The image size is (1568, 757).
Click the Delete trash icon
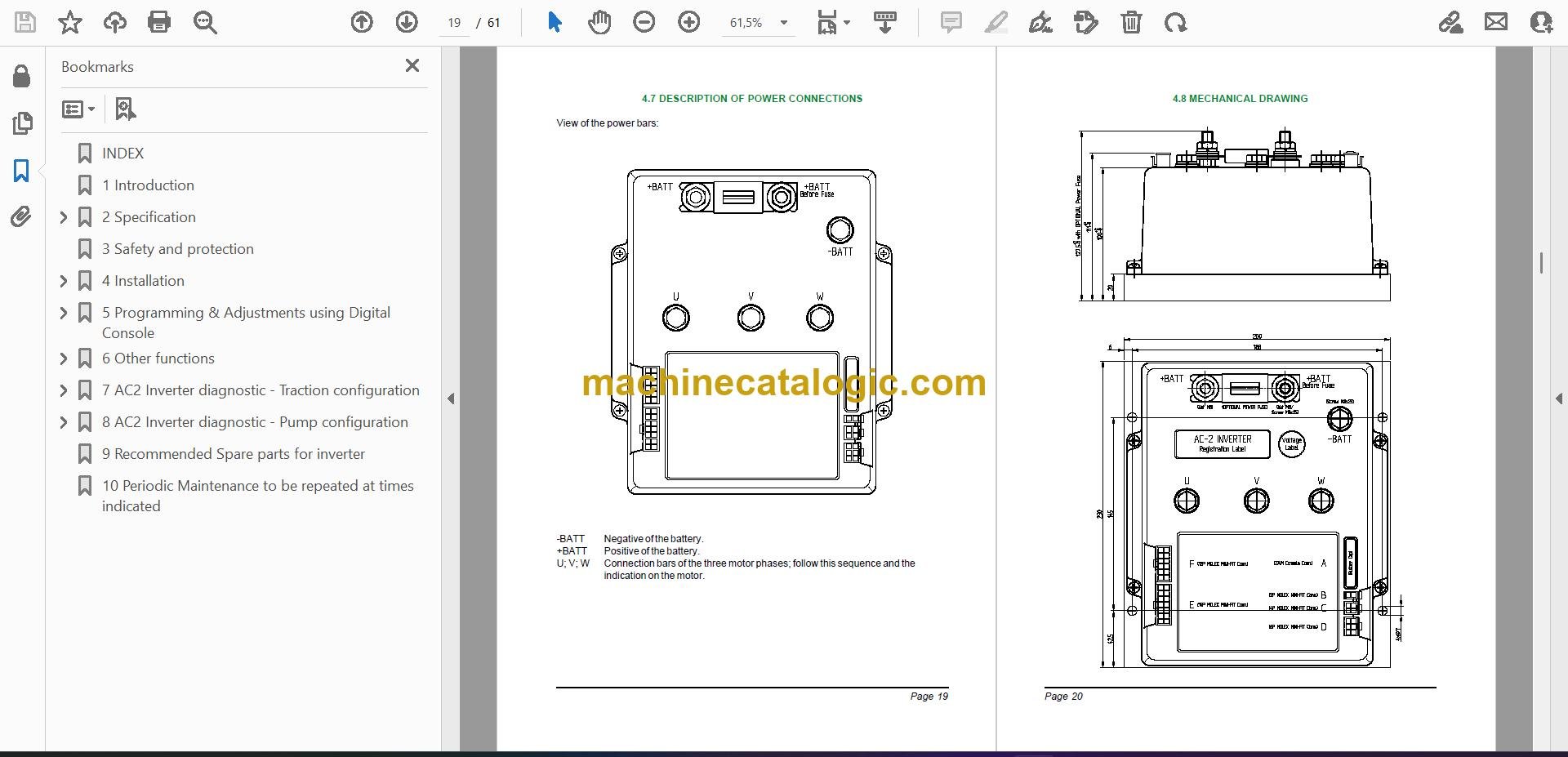click(1131, 23)
